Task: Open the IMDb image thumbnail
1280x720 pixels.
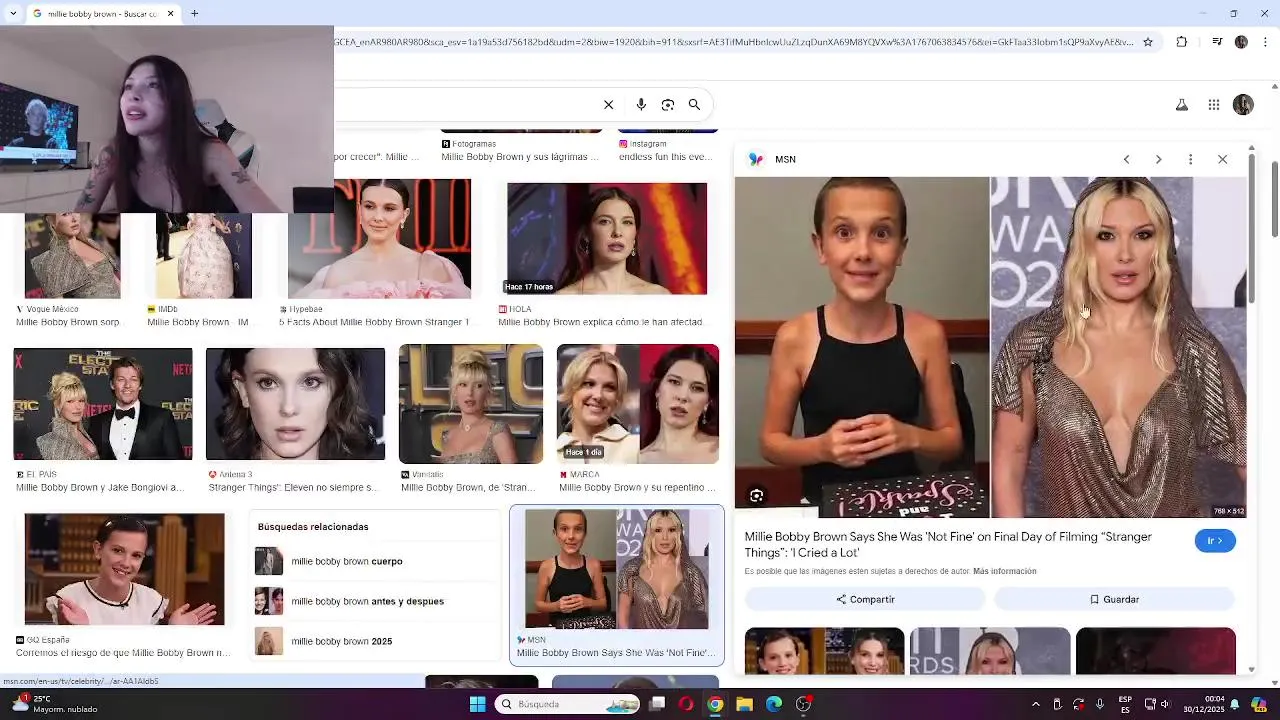Action: (x=204, y=256)
